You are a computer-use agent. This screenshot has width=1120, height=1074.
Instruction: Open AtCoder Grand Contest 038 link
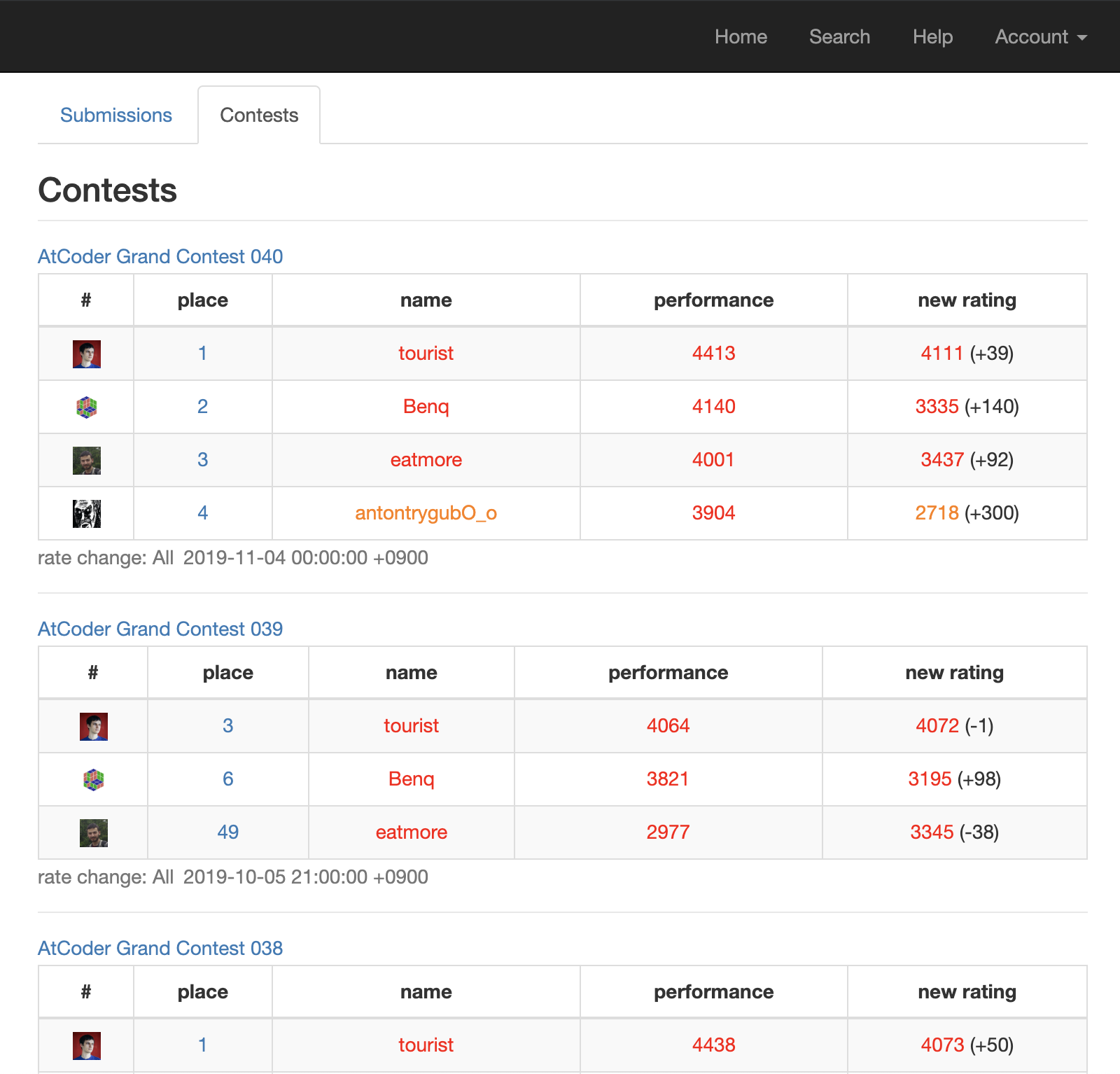[x=160, y=948]
